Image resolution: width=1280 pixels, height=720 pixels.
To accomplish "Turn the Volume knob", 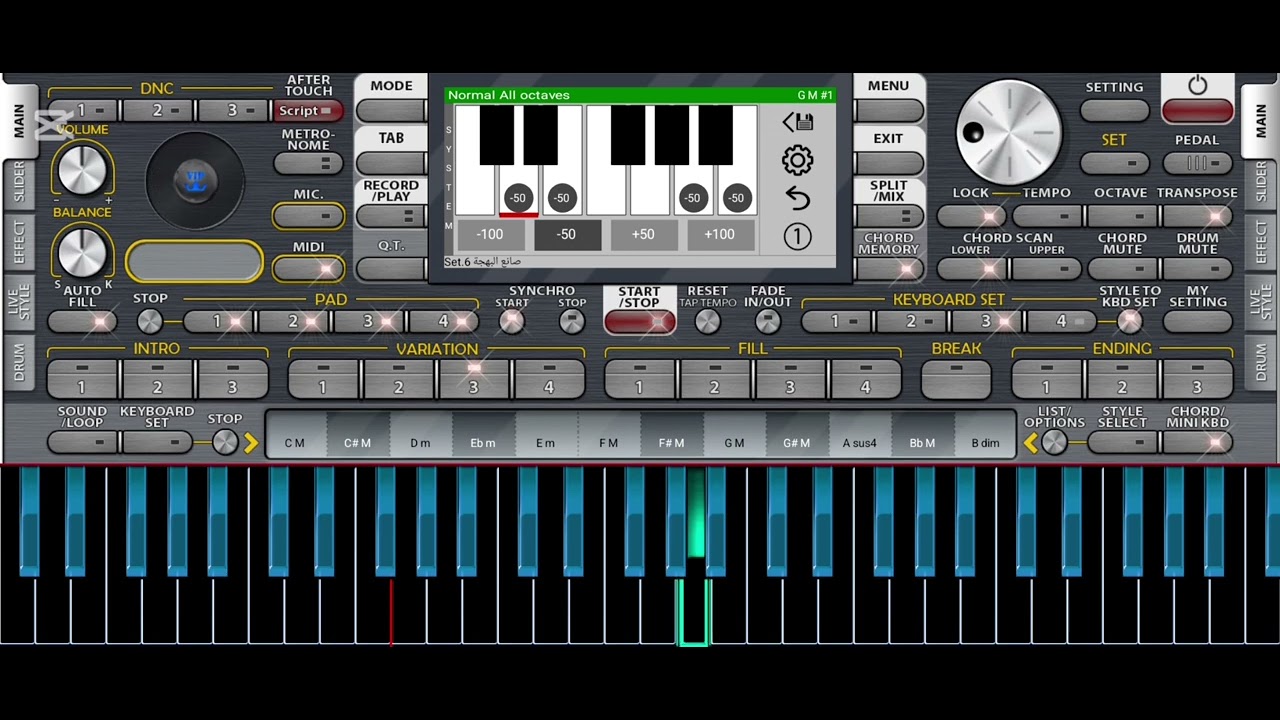I will [x=82, y=169].
